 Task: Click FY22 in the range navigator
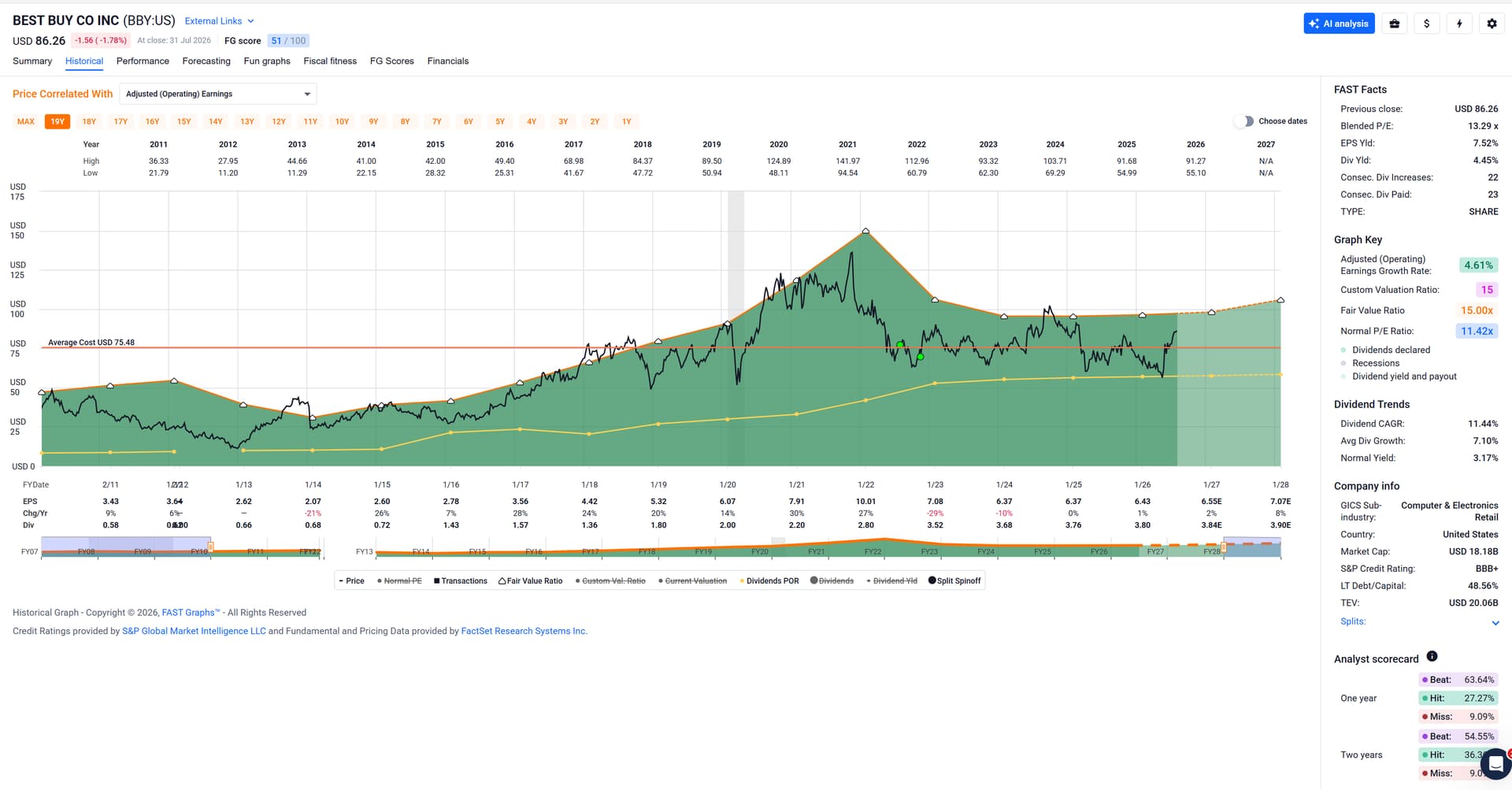[x=873, y=552]
